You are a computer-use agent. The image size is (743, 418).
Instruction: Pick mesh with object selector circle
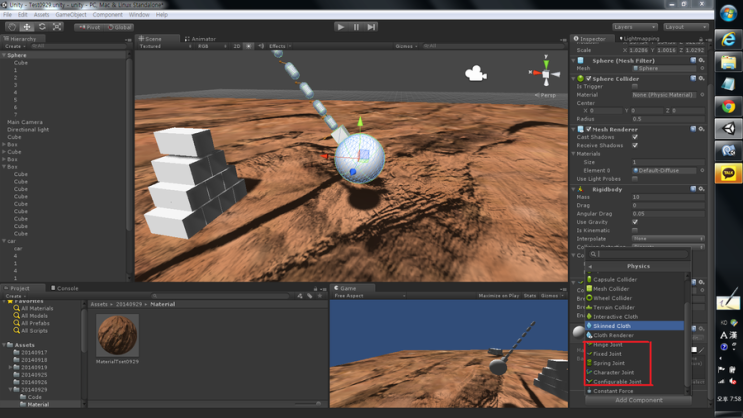coord(702,68)
